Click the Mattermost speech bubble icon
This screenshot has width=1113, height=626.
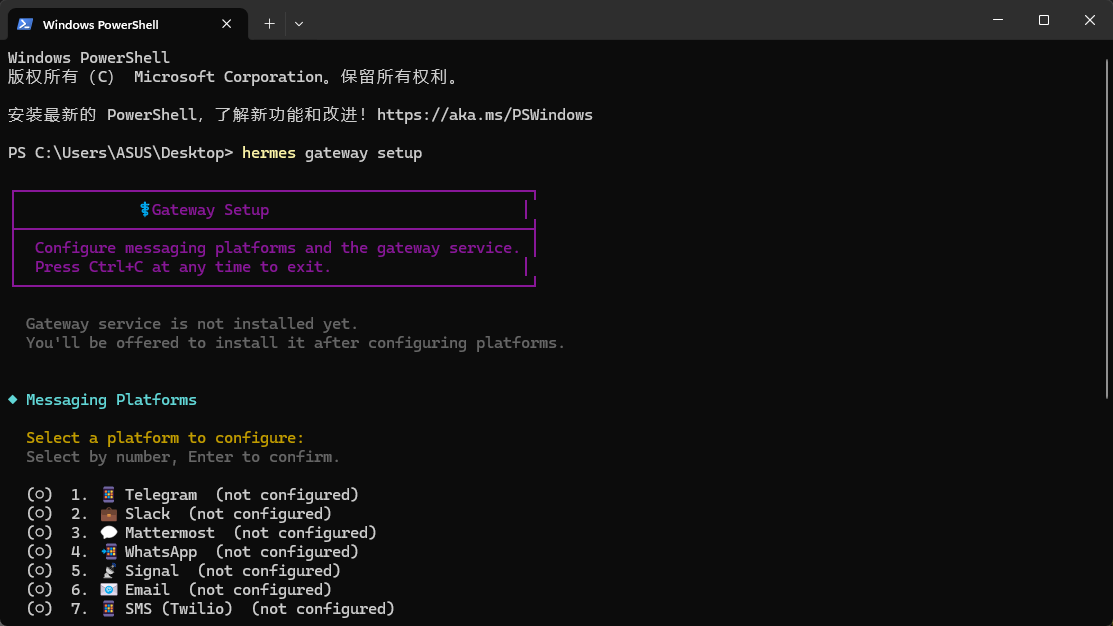tap(109, 533)
